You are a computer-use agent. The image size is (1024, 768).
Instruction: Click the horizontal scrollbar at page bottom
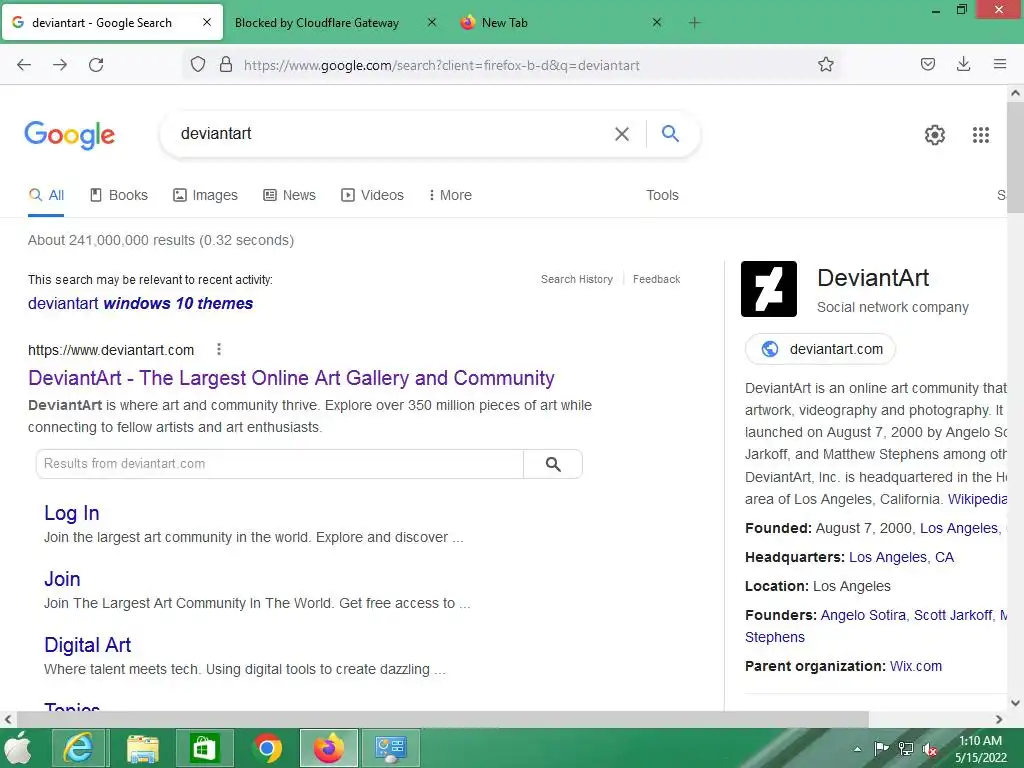443,719
